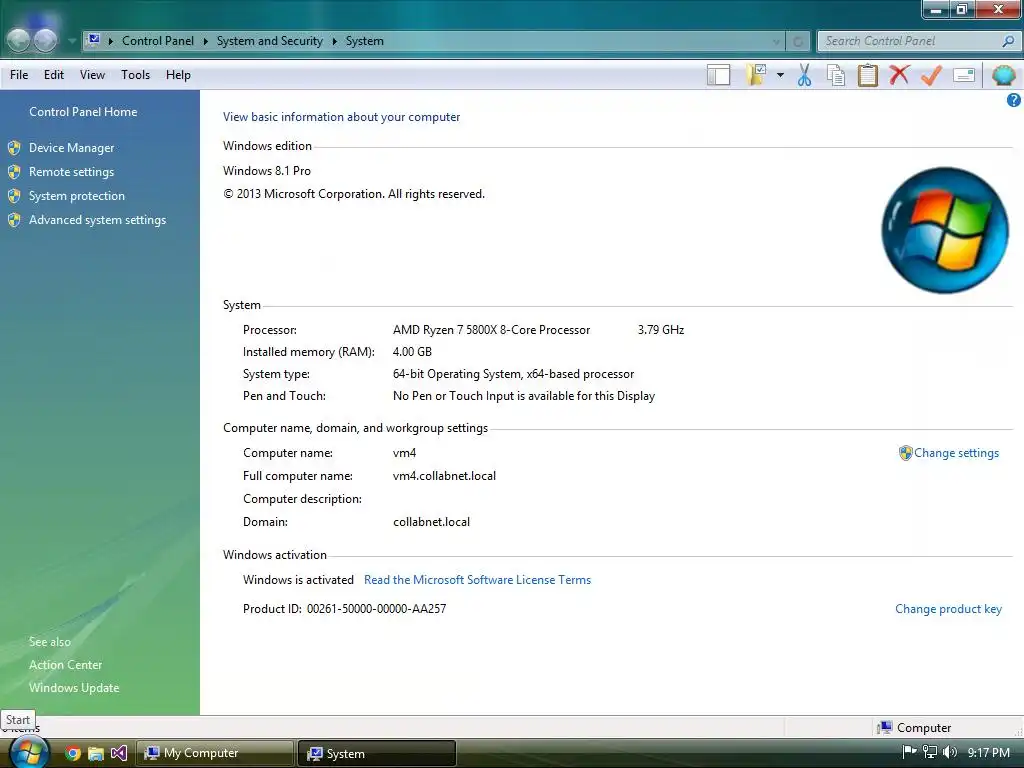Launch Chrome from quick launch bar
Screen dimensions: 1024x768
[x=72, y=754]
